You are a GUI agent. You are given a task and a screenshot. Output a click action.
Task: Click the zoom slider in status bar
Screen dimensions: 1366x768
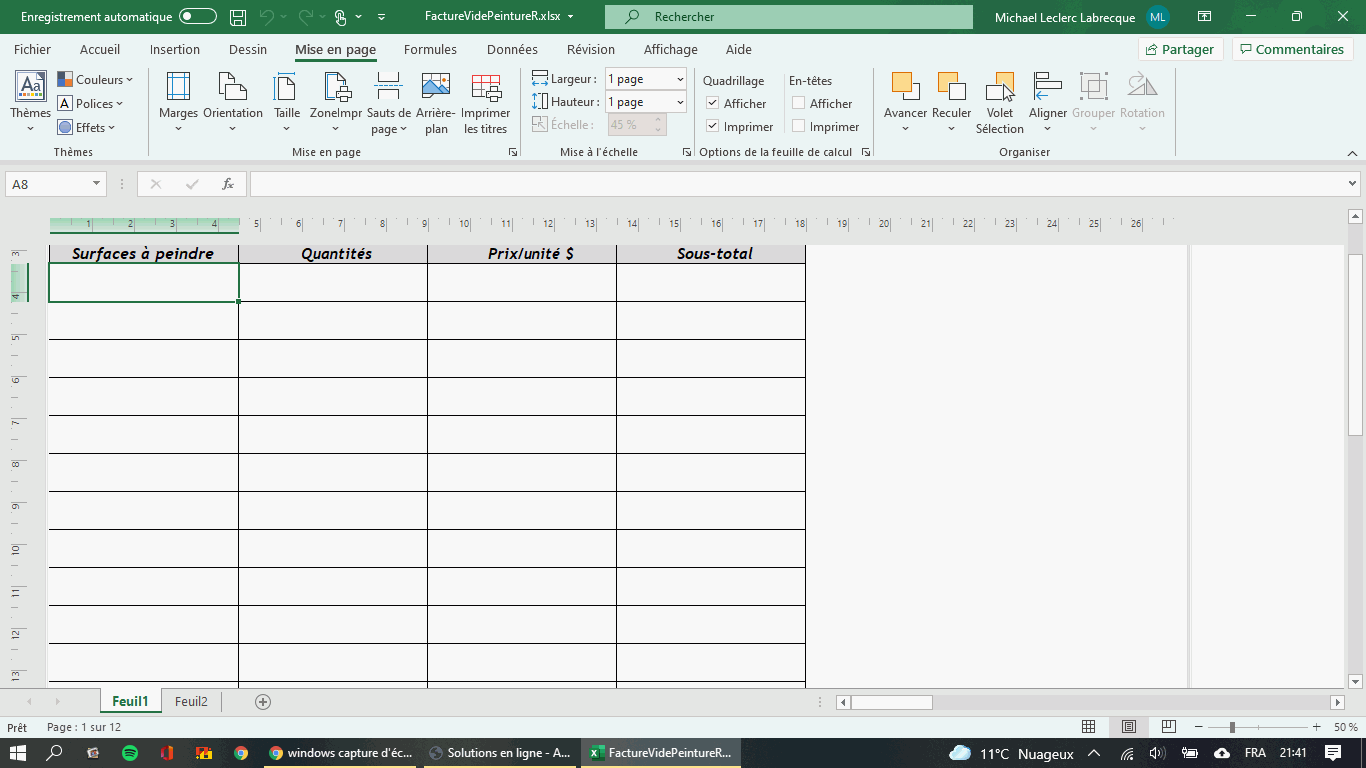(1232, 727)
